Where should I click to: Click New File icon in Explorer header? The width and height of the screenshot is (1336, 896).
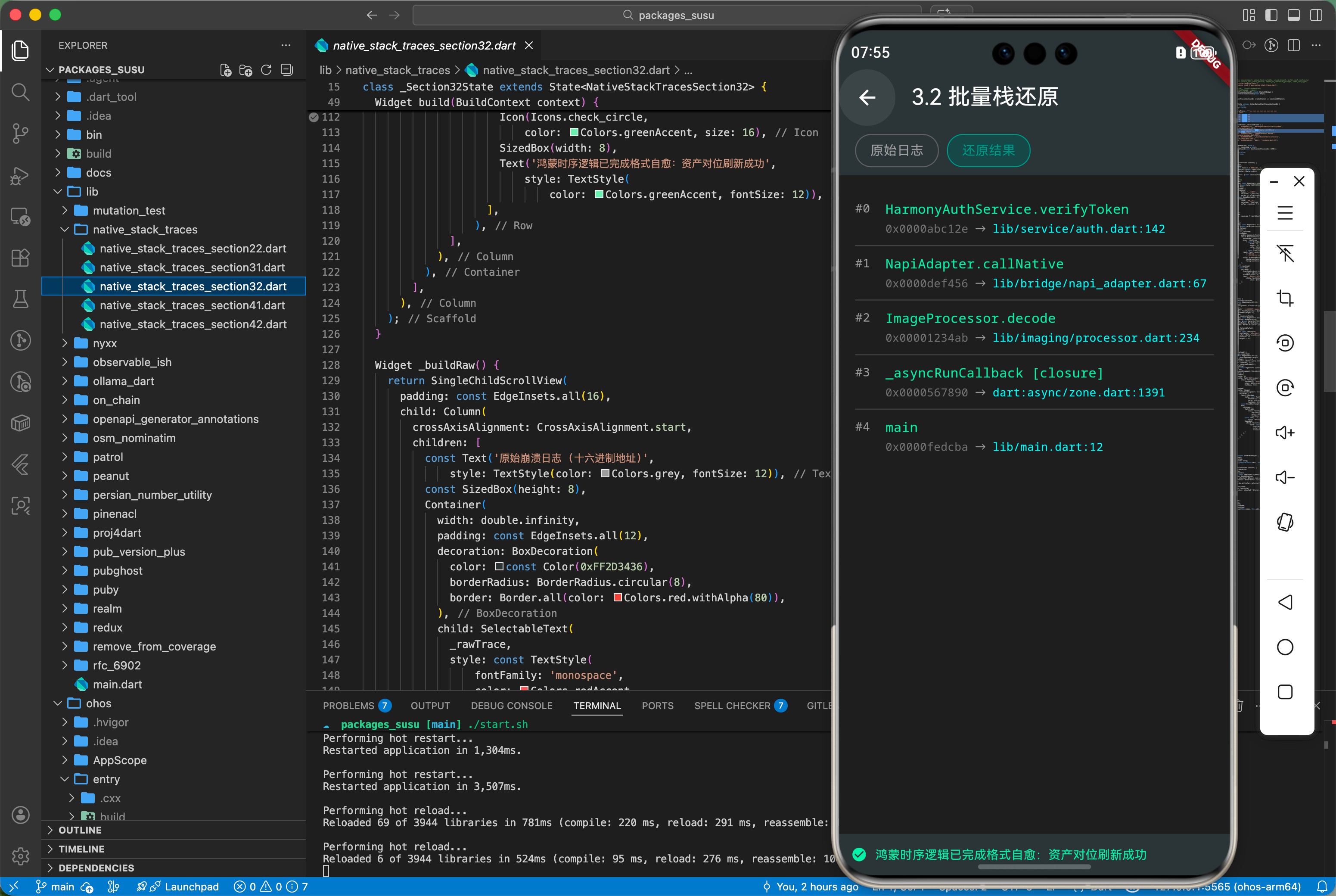click(226, 70)
